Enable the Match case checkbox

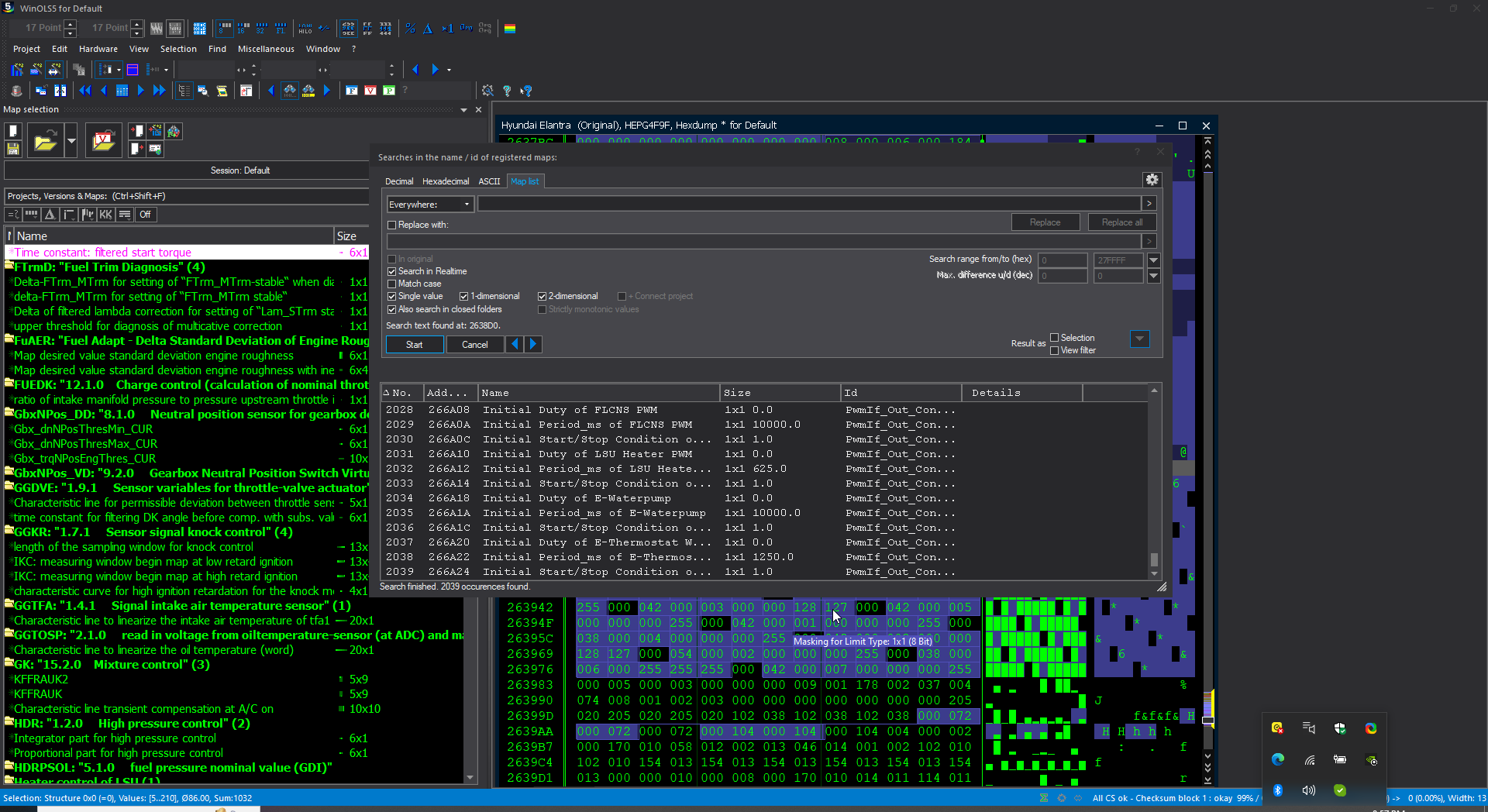(391, 284)
